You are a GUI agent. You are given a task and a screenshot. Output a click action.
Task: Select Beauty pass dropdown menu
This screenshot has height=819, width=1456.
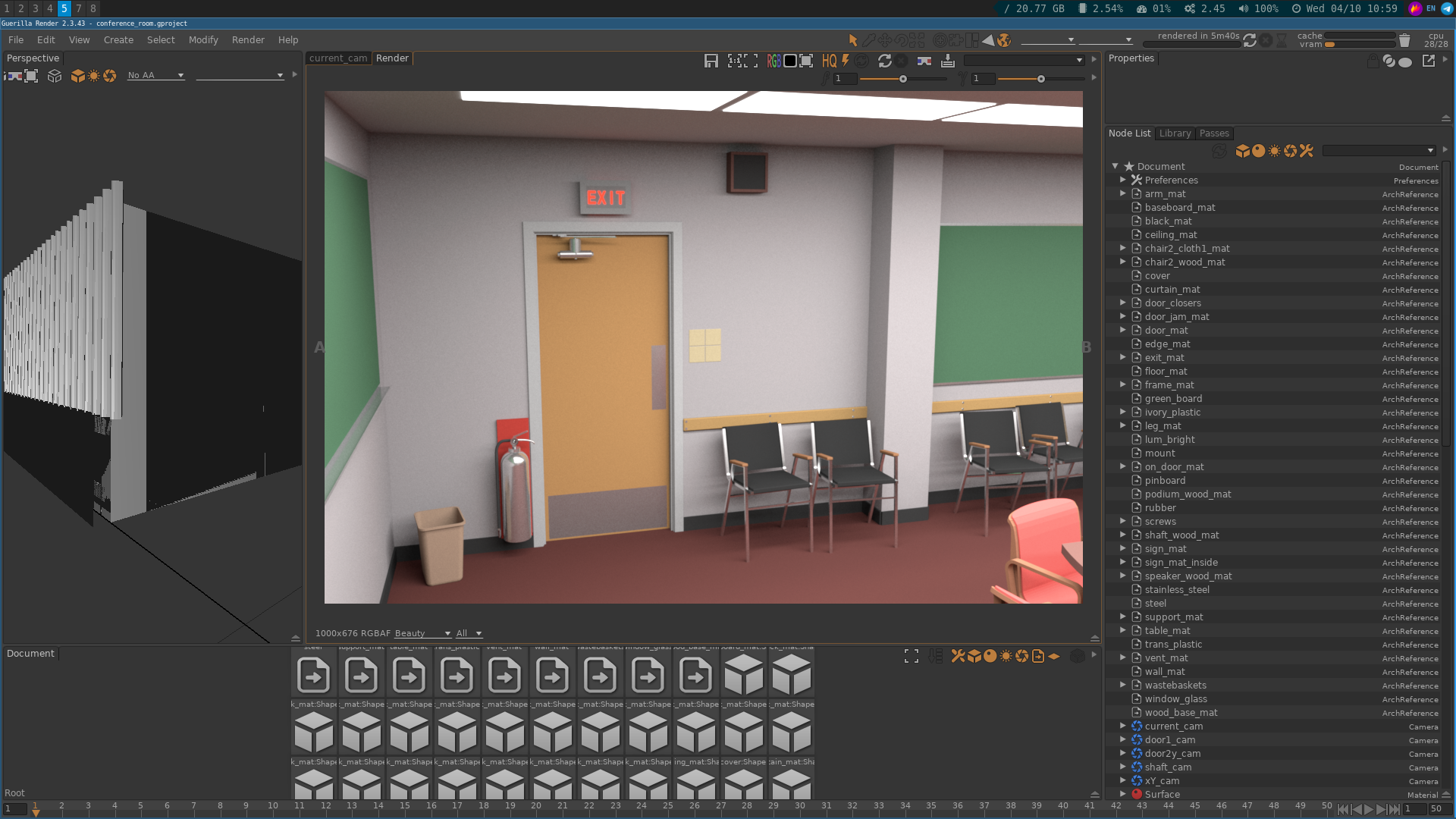[421, 632]
